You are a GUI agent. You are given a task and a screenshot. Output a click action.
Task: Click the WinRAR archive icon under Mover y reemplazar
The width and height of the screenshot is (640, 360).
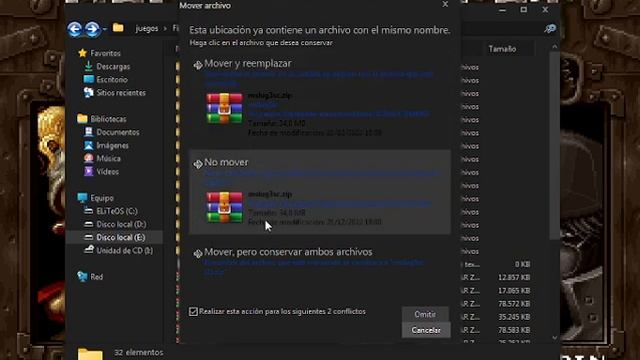224,108
